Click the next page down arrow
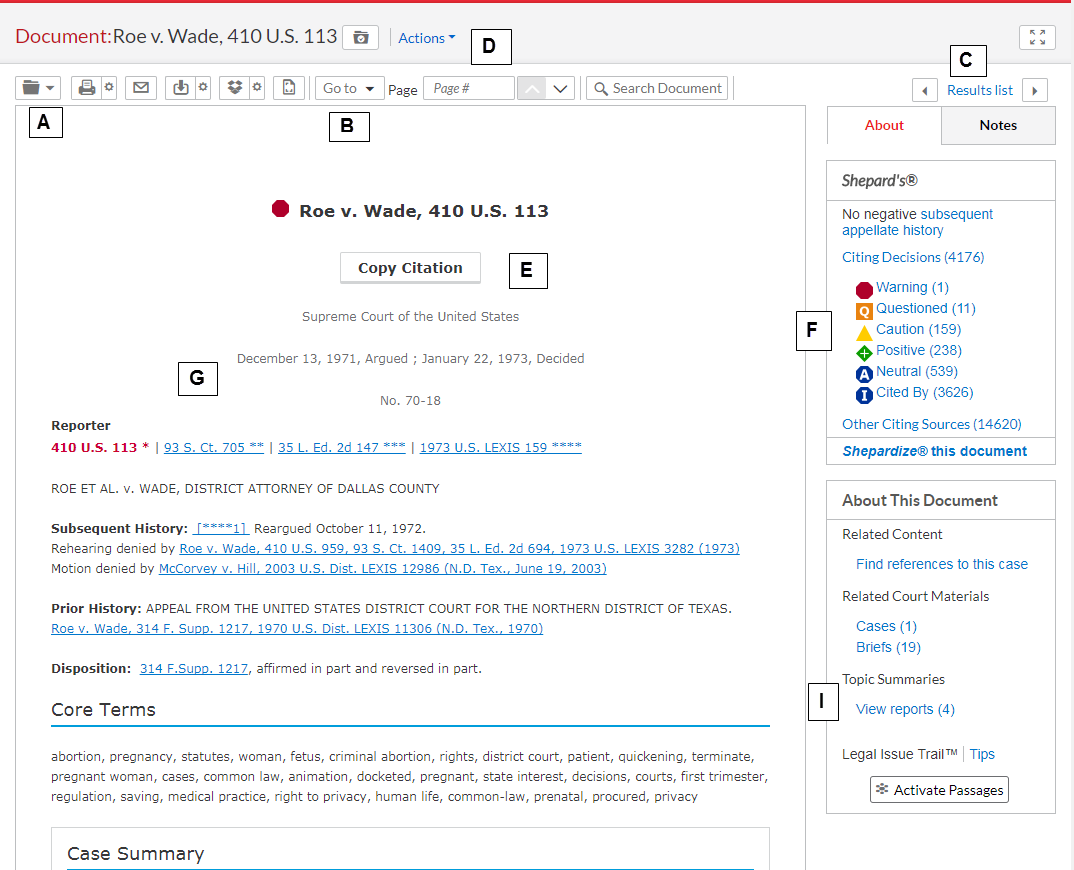The height and width of the screenshot is (870, 1074). click(x=561, y=88)
